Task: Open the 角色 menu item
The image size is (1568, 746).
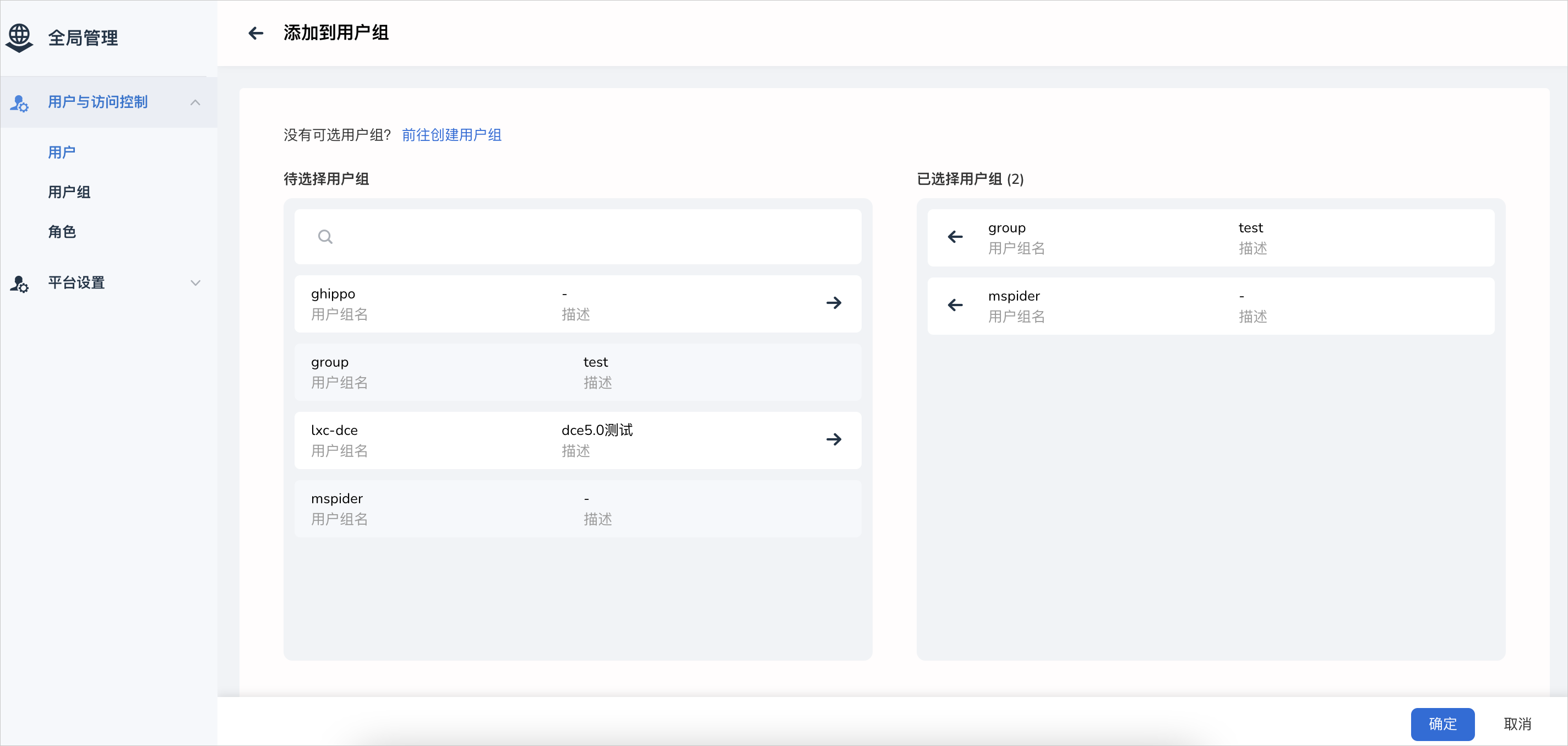Action: click(x=62, y=232)
